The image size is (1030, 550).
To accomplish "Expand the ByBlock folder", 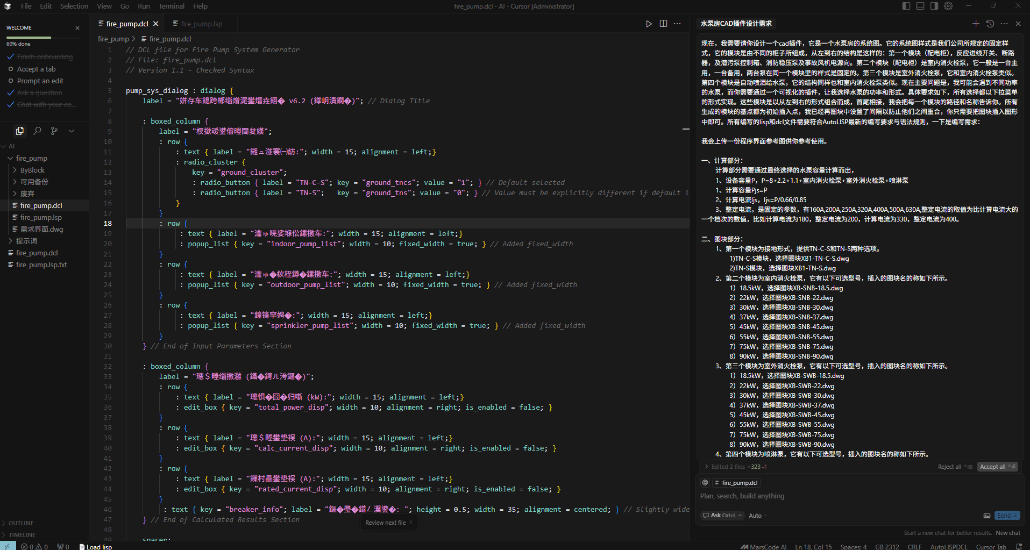I will pyautogui.click(x=33, y=170).
